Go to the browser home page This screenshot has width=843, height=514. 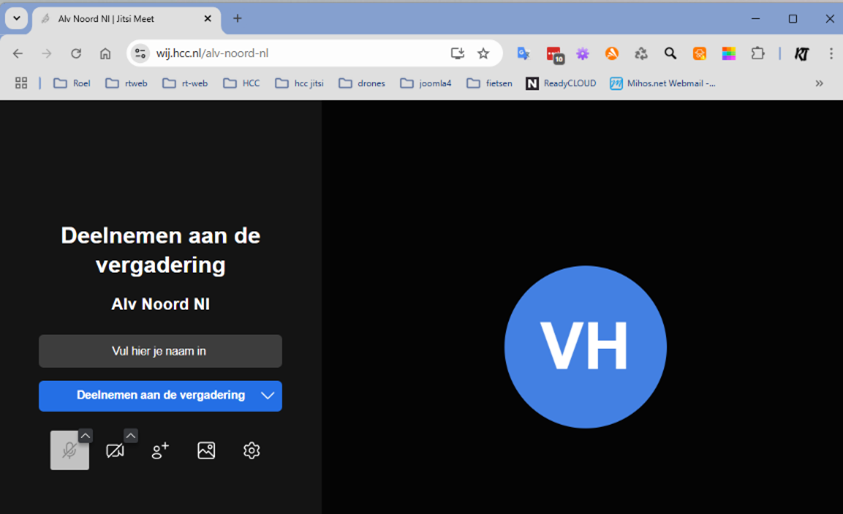pos(105,54)
